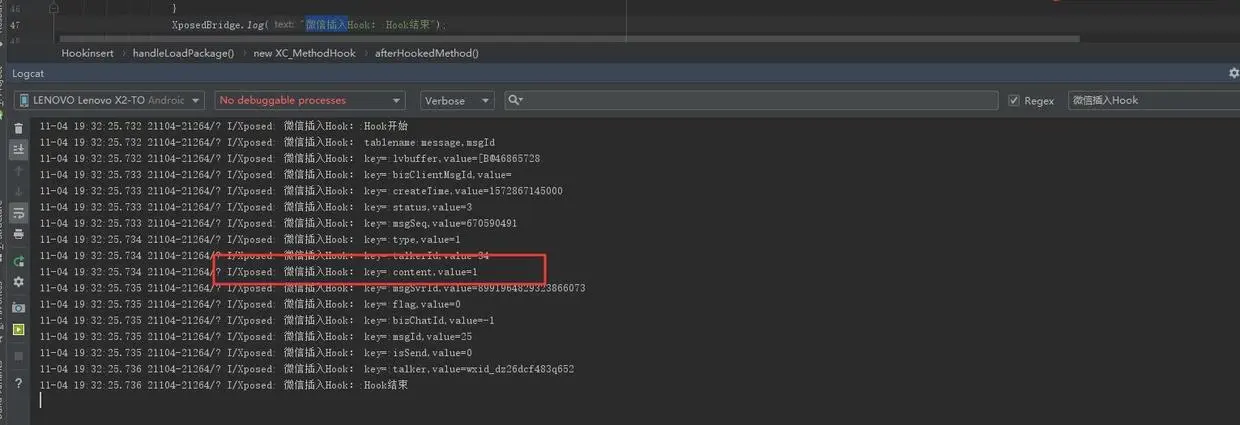1240x425 pixels.
Task: Click the magnifier icon in log search box
Action: click(x=516, y=100)
